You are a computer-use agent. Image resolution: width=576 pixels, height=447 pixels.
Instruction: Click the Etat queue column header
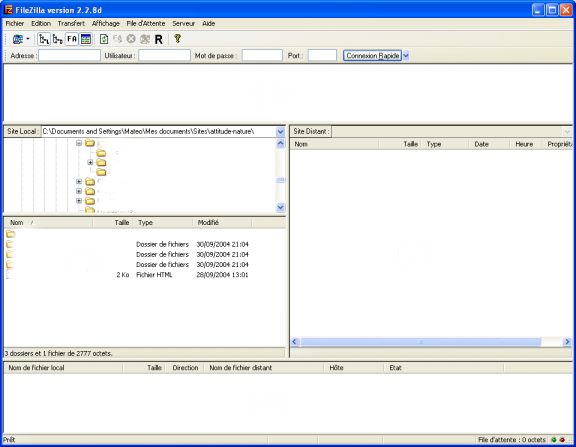click(444, 368)
